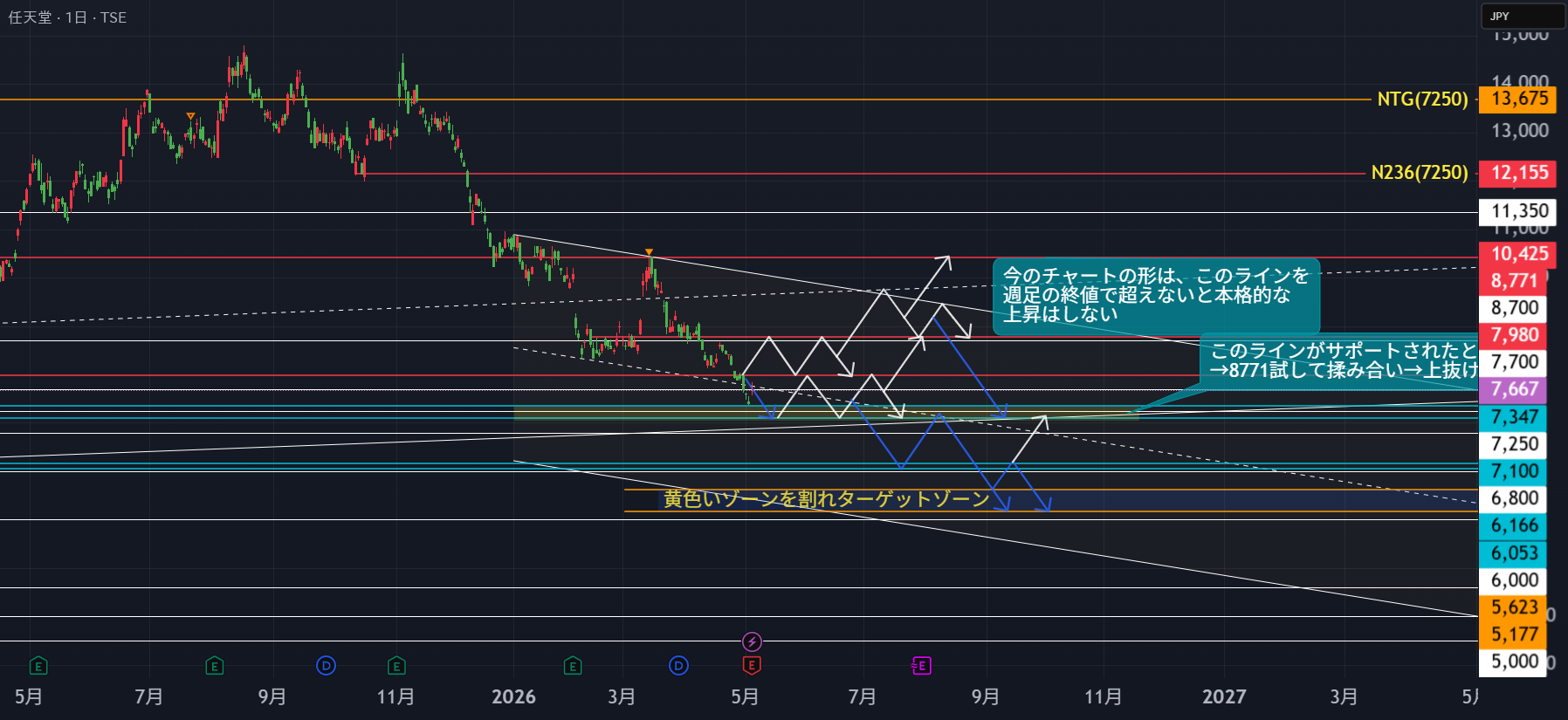Click the 任天堂 · 1日 · TSE chart title
The width and height of the screenshot is (1568, 720).
tap(67, 17)
